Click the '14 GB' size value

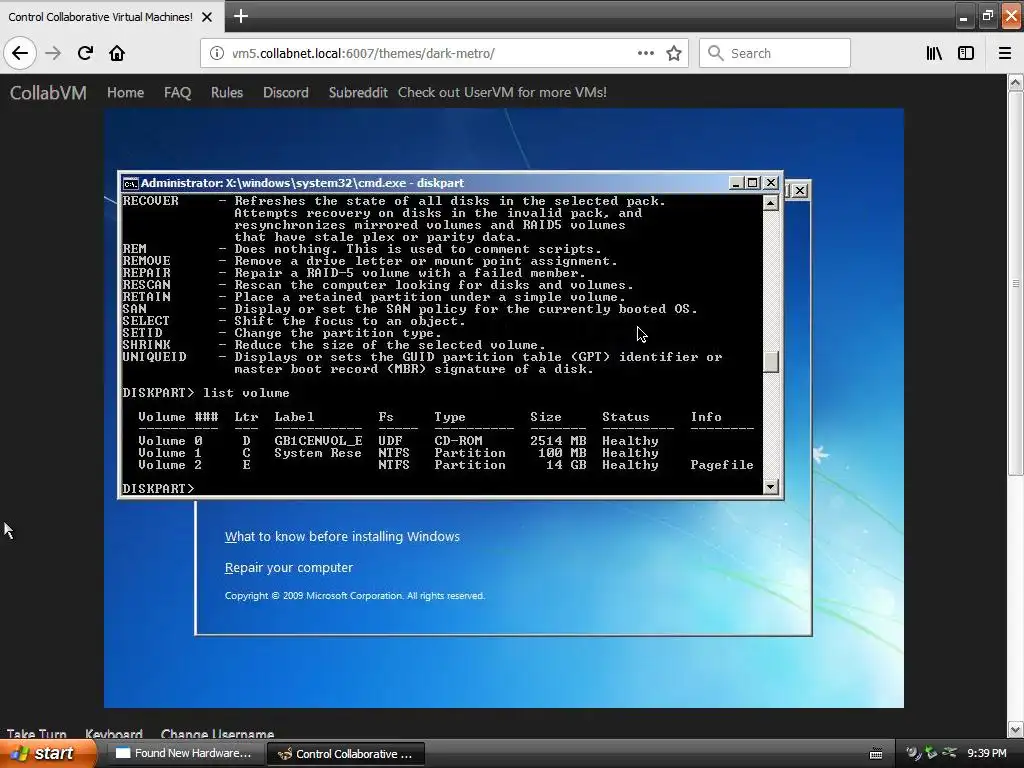[566, 465]
